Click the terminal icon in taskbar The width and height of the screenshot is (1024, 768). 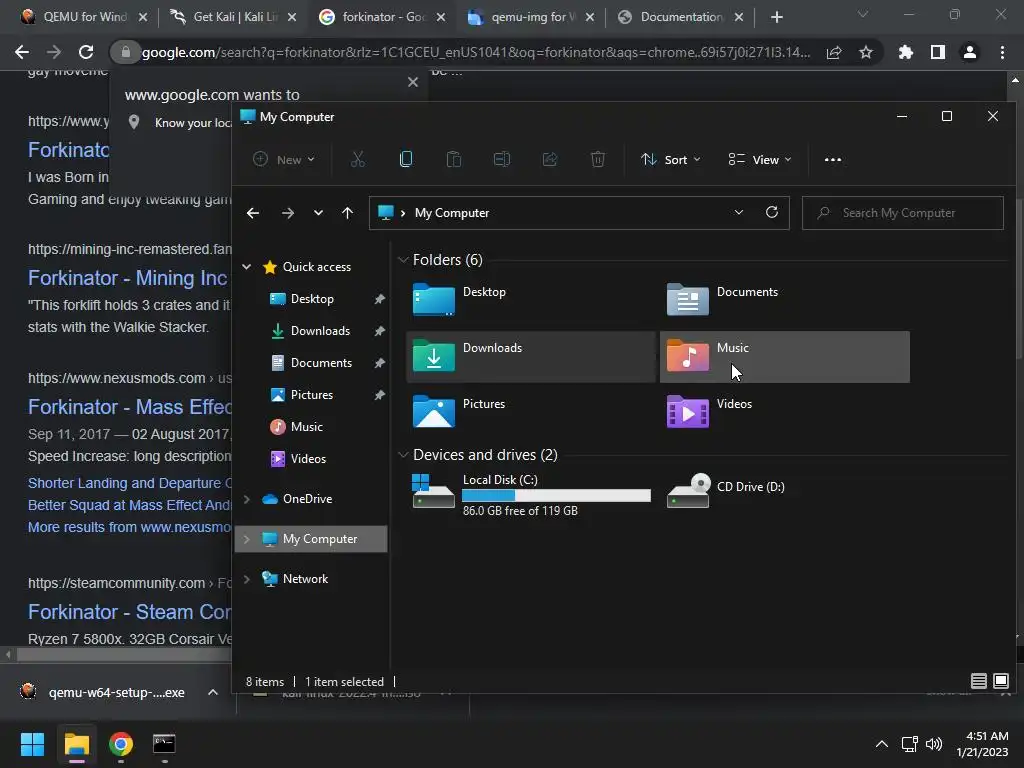coord(164,743)
